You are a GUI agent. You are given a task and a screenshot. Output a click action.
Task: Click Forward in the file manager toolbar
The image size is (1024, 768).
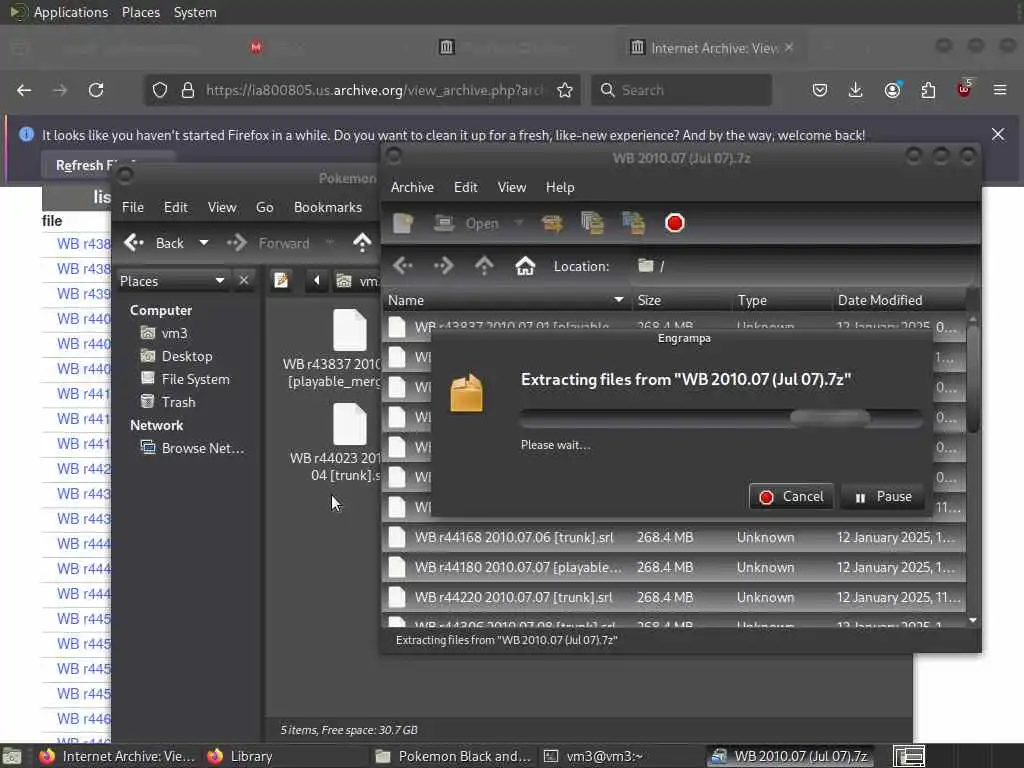tap(269, 243)
